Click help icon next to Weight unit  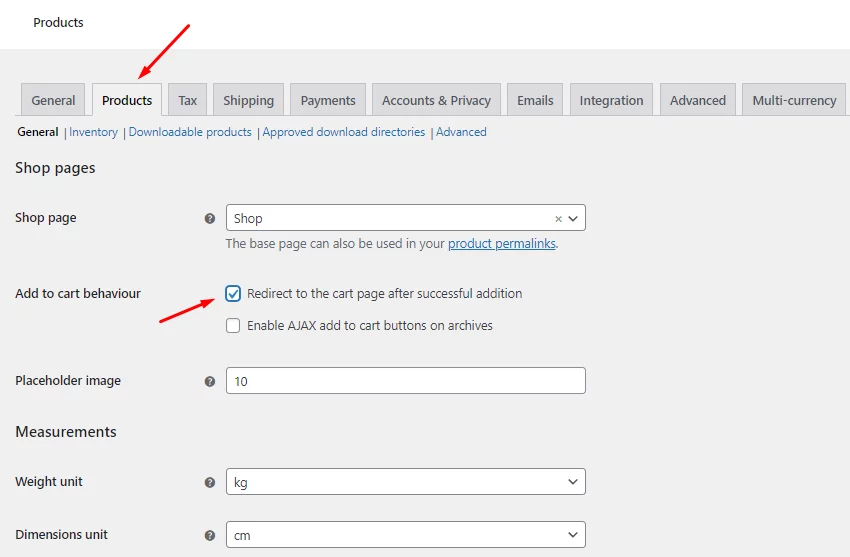(x=210, y=482)
